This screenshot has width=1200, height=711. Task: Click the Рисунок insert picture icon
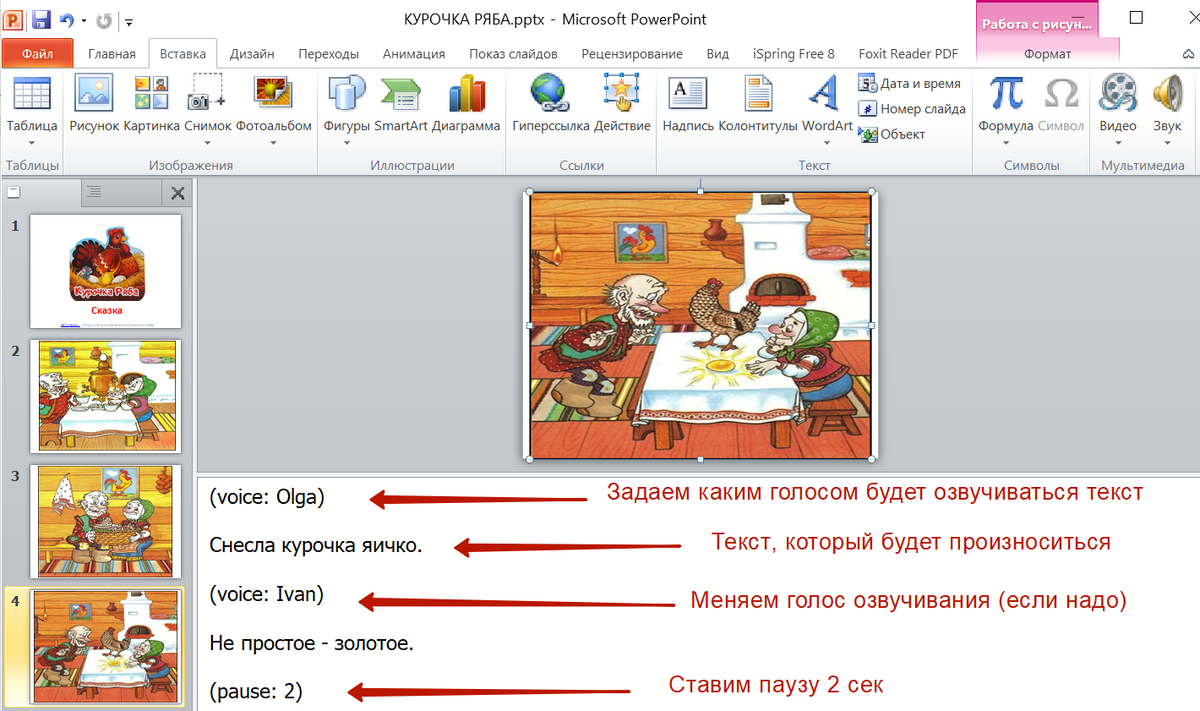click(94, 95)
